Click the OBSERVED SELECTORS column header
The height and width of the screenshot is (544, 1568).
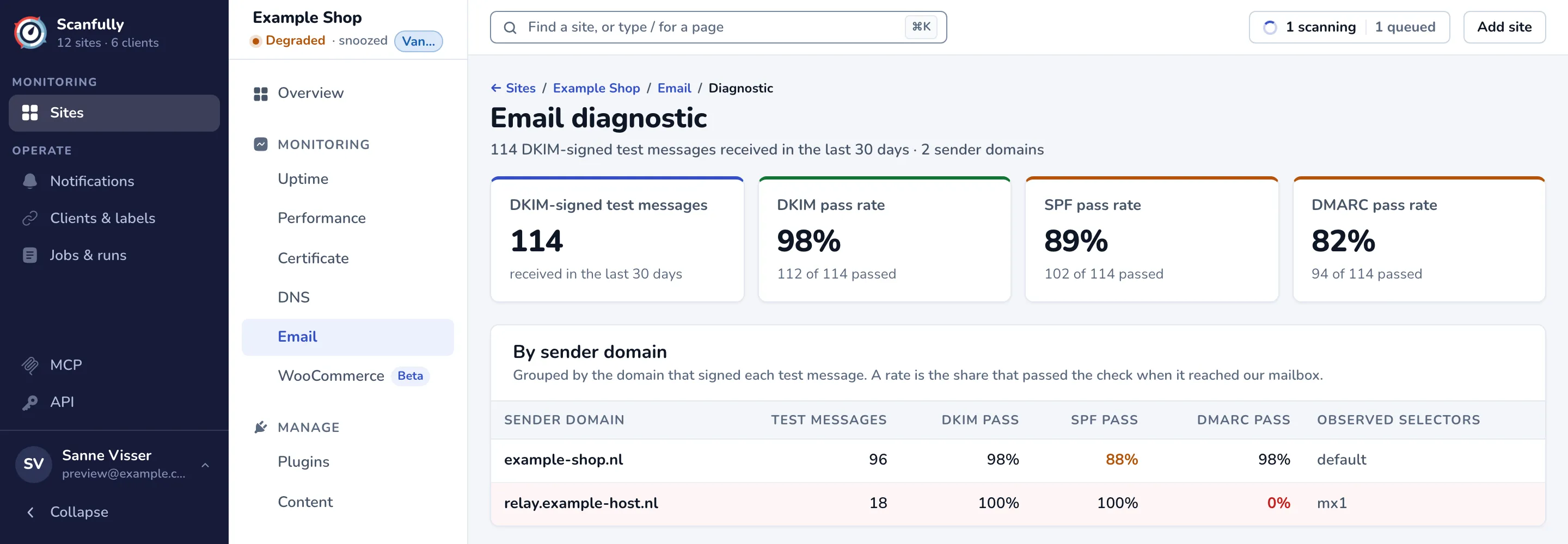pyautogui.click(x=1398, y=420)
